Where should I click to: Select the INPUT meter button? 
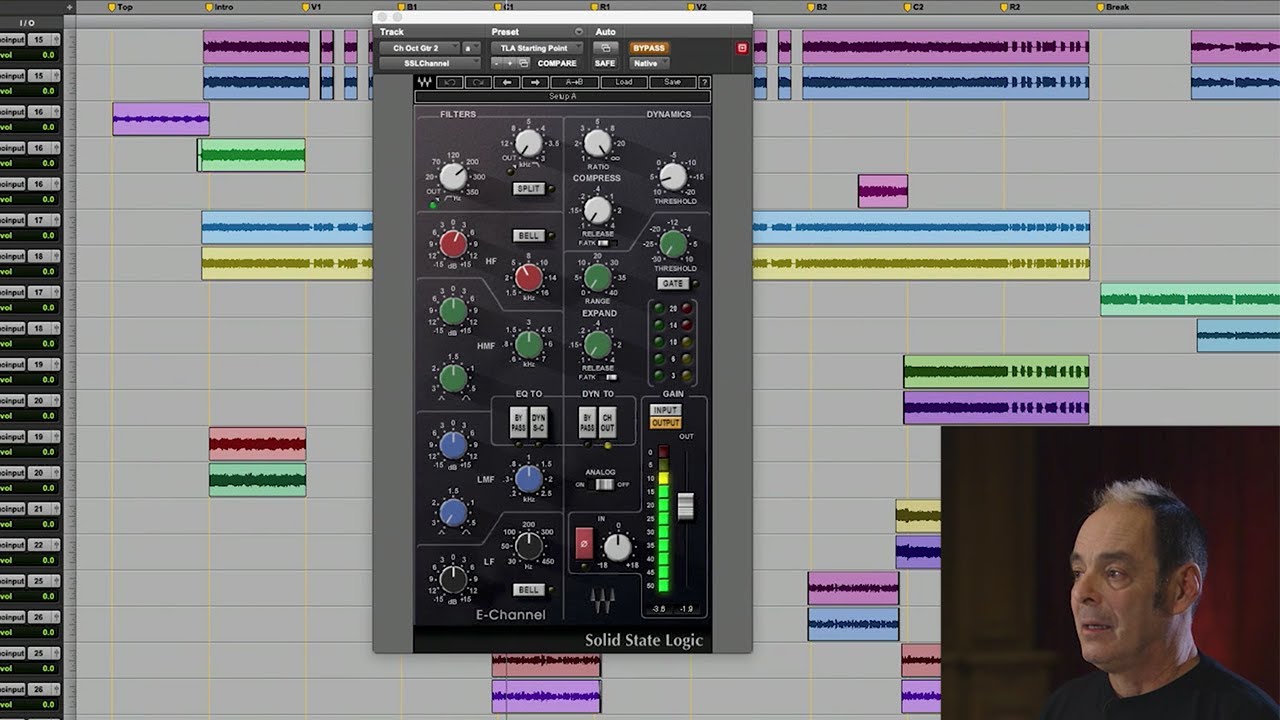coord(665,411)
